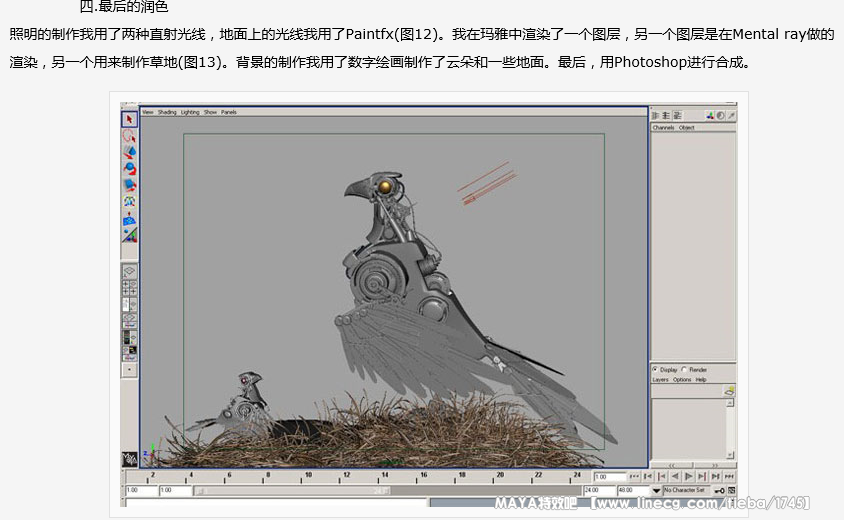Create a new layer with layer icon
Viewport: 844px width, 520px height.
[x=729, y=390]
